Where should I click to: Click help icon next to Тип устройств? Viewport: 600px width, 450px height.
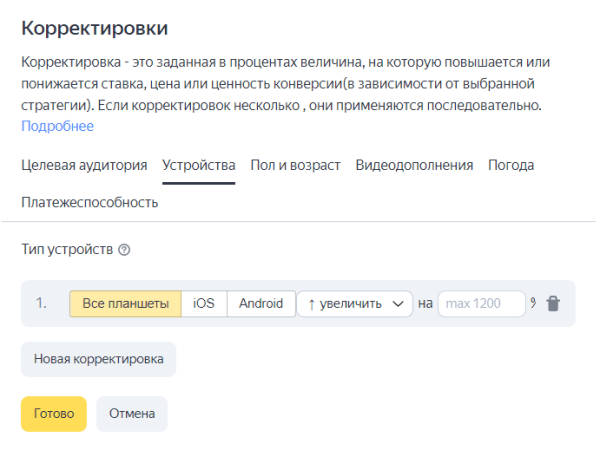pyautogui.click(x=125, y=249)
